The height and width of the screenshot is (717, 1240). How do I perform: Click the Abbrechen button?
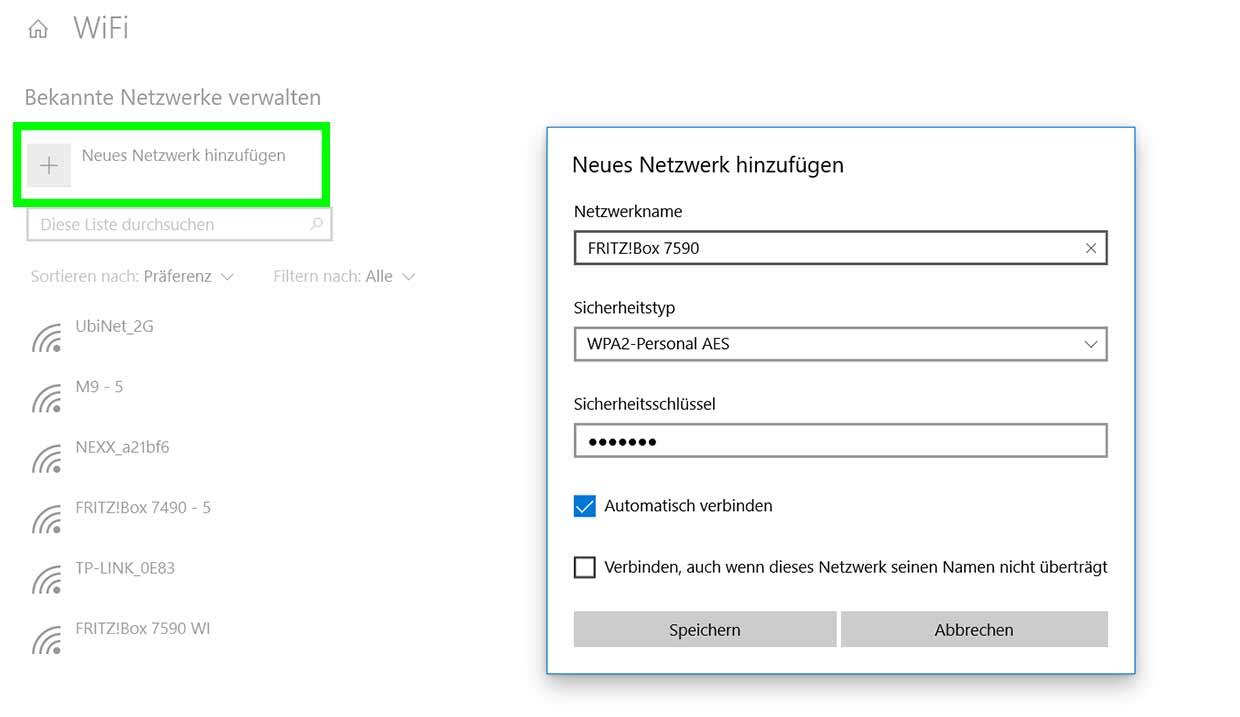point(974,630)
